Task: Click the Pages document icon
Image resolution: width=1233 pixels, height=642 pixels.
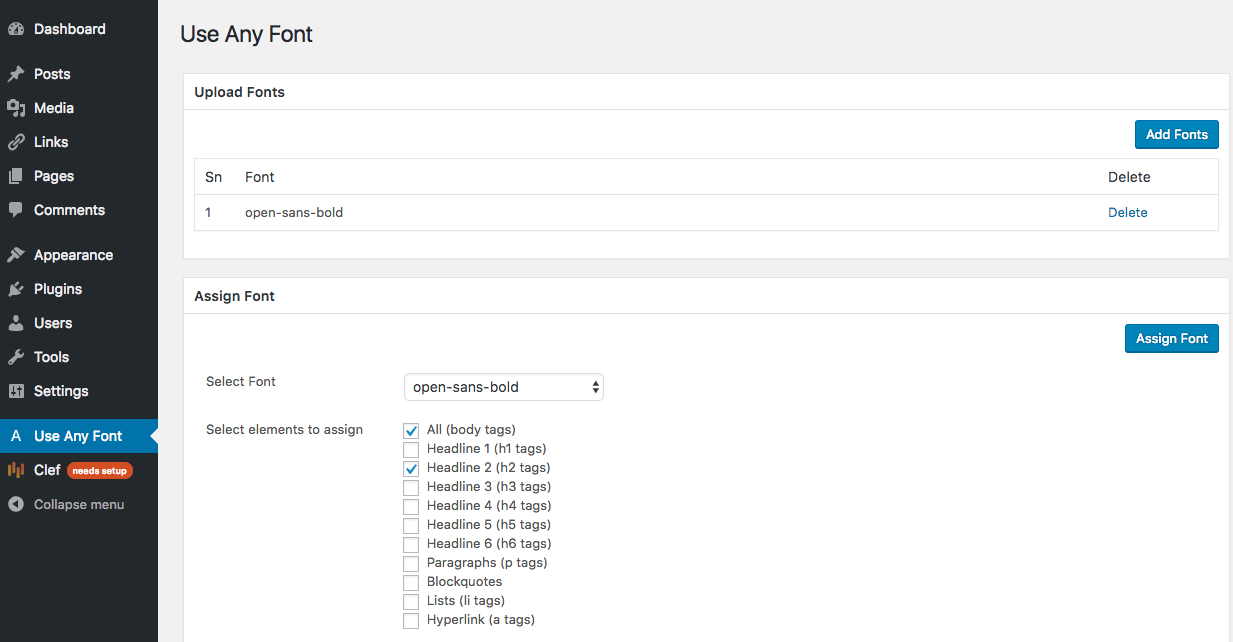Action: pyautogui.click(x=16, y=176)
